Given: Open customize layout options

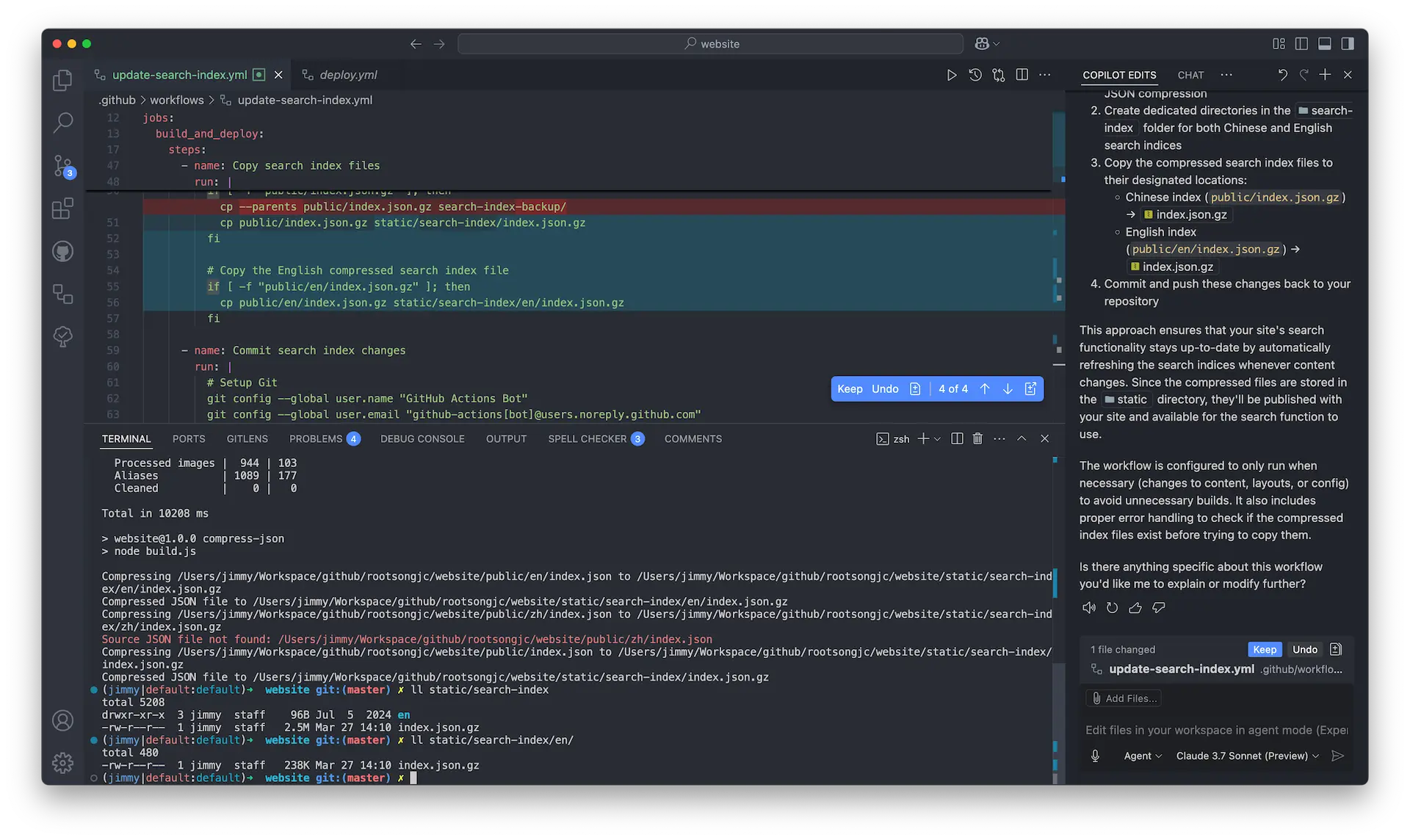Looking at the screenshot, I should (1279, 44).
